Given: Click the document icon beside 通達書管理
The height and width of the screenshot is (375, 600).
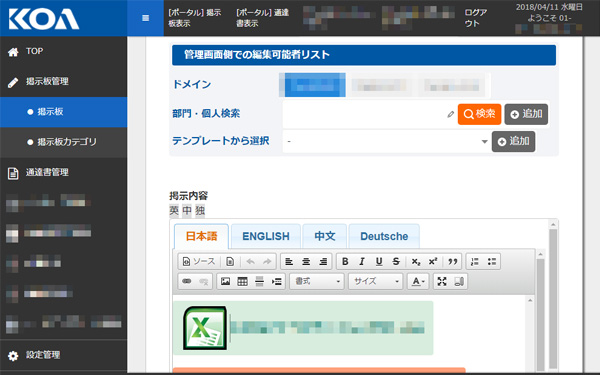Looking at the screenshot, I should (x=13, y=173).
